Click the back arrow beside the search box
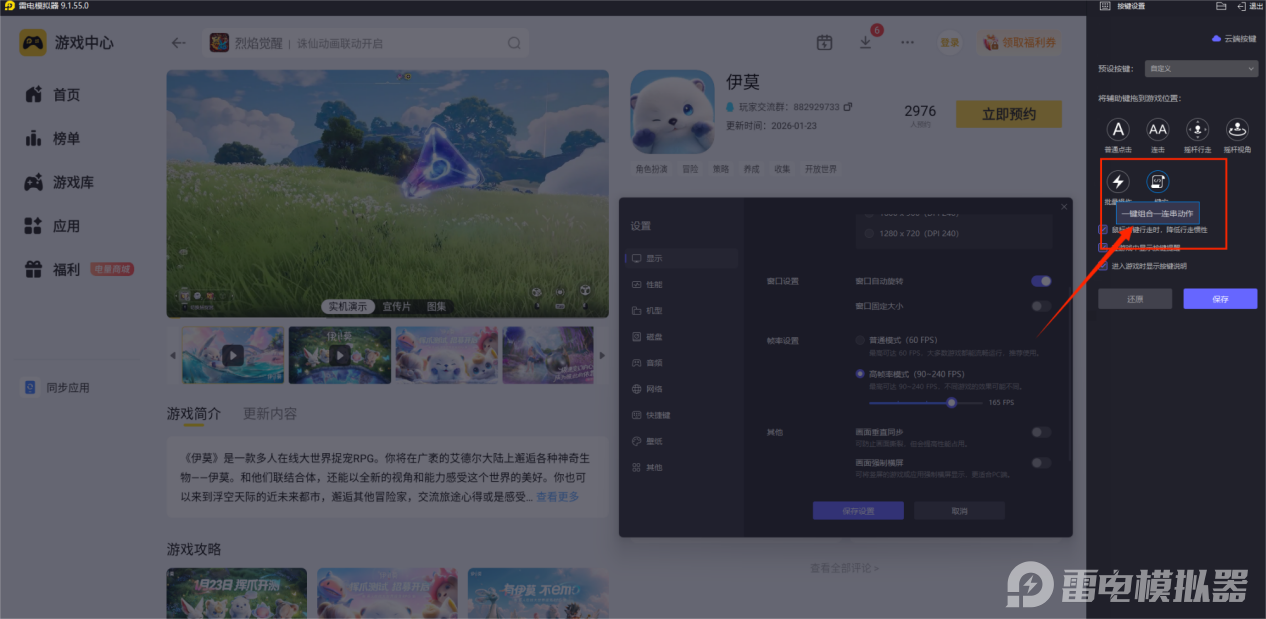 (x=179, y=43)
